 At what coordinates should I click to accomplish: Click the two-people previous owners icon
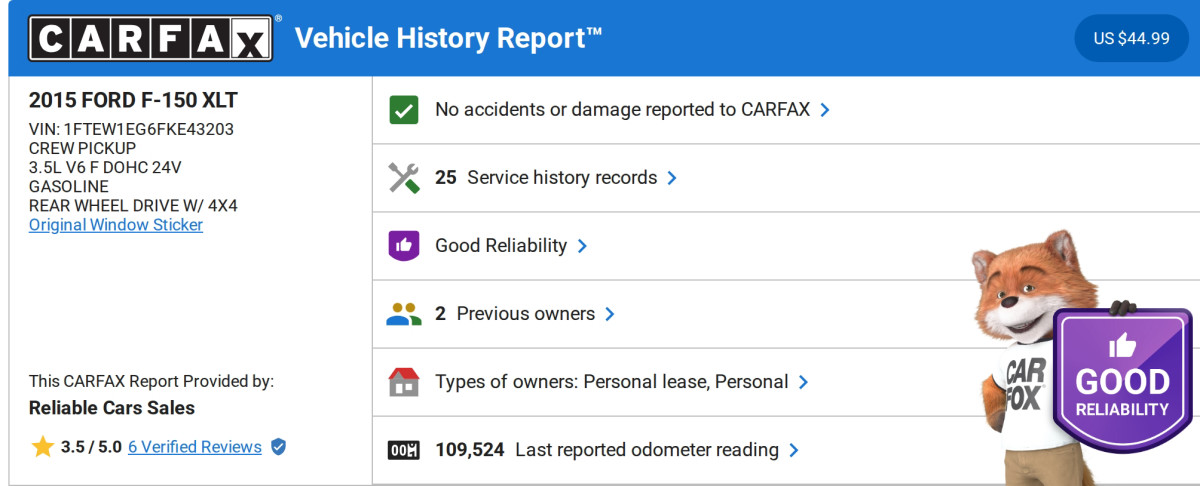pos(404,314)
